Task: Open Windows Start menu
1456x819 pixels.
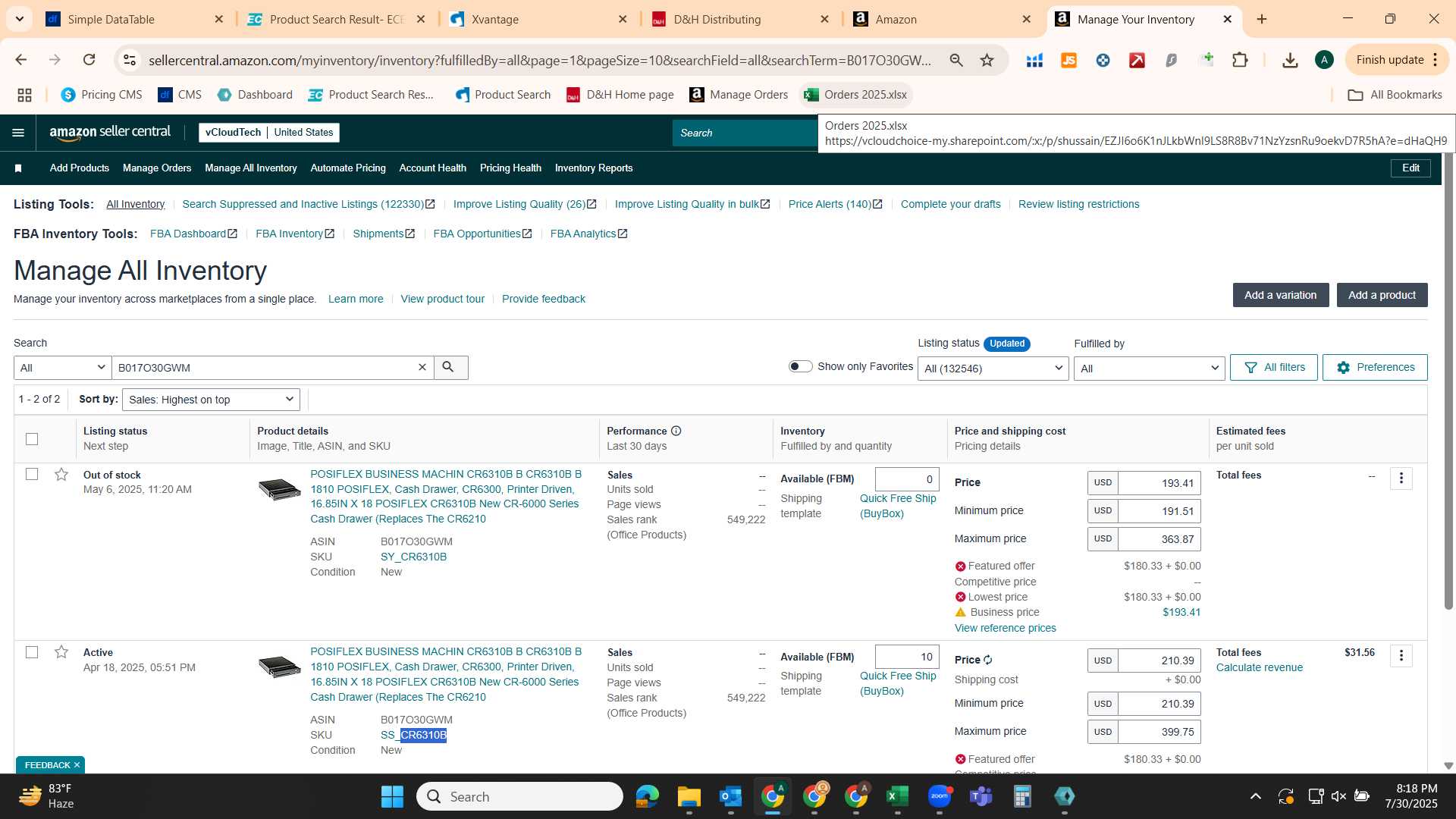Action: coord(392,796)
